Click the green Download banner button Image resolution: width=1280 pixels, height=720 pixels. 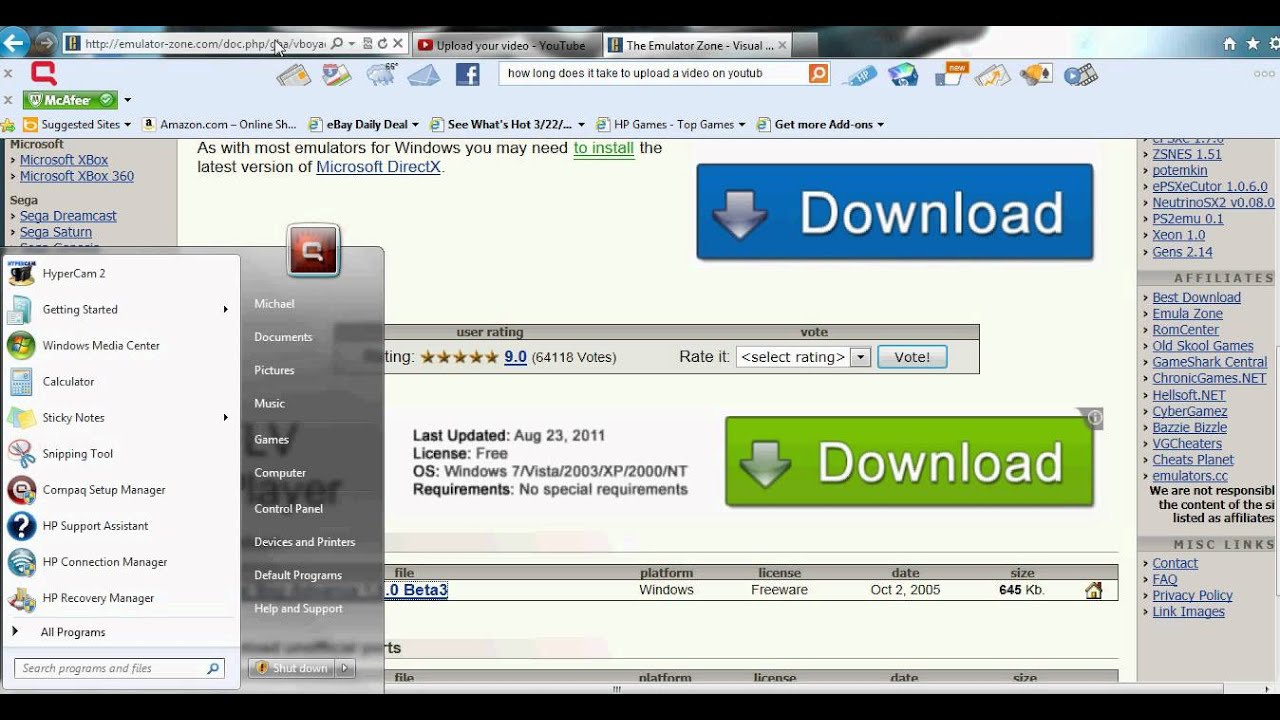(909, 462)
